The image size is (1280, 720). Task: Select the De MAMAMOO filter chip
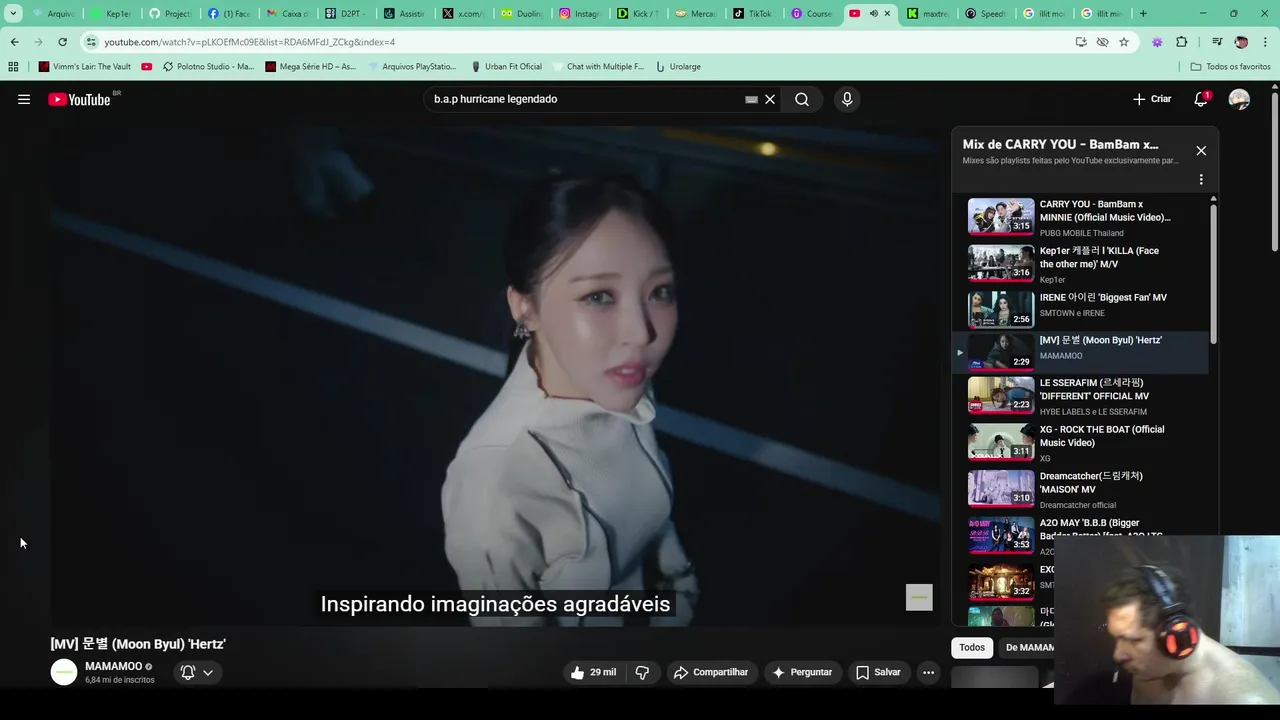point(1028,647)
